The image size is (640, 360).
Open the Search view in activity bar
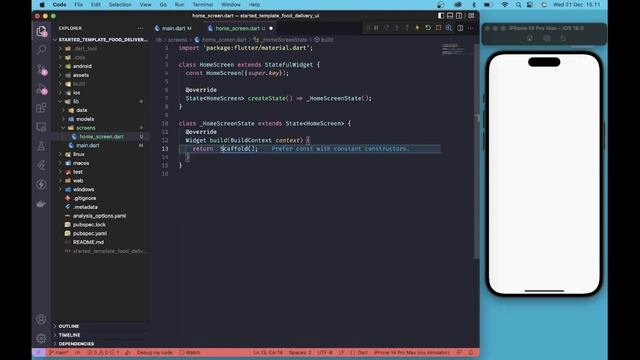click(41, 50)
